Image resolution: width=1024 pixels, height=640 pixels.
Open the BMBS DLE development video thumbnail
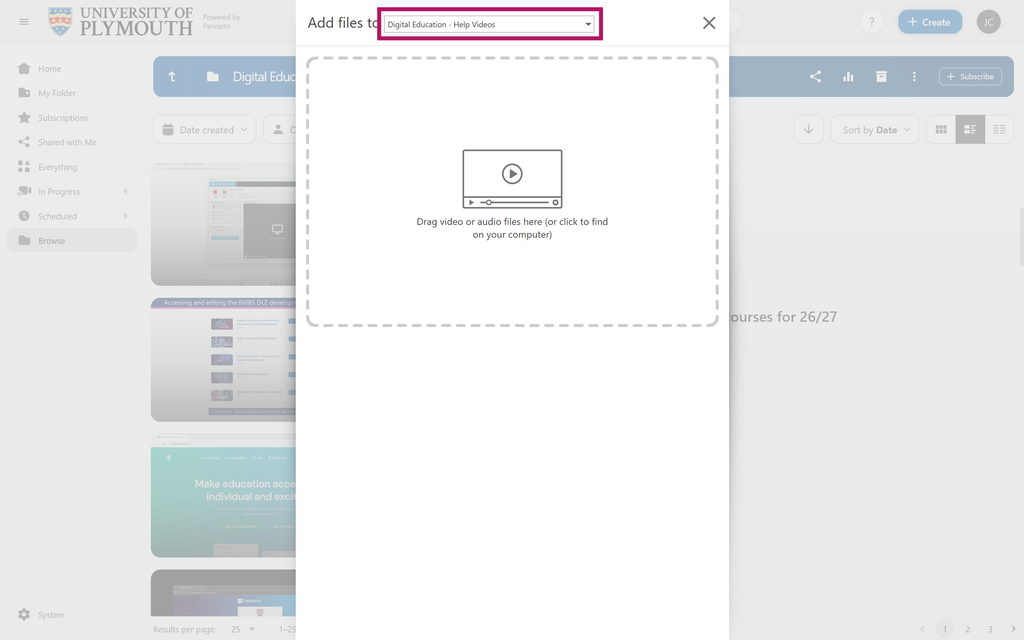(x=223, y=360)
